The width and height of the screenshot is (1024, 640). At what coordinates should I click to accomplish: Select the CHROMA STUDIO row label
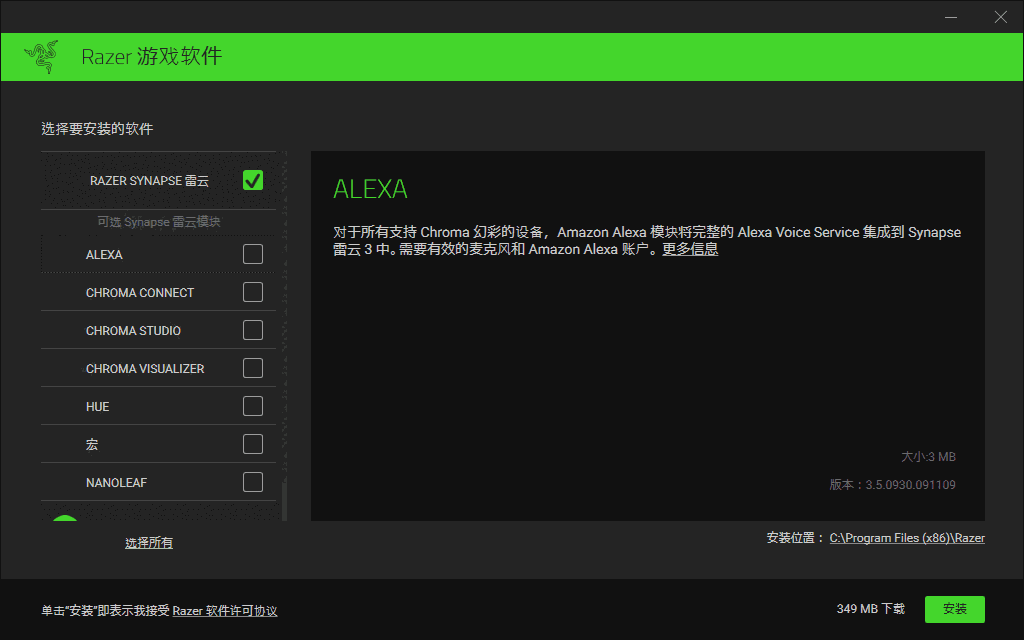click(133, 330)
